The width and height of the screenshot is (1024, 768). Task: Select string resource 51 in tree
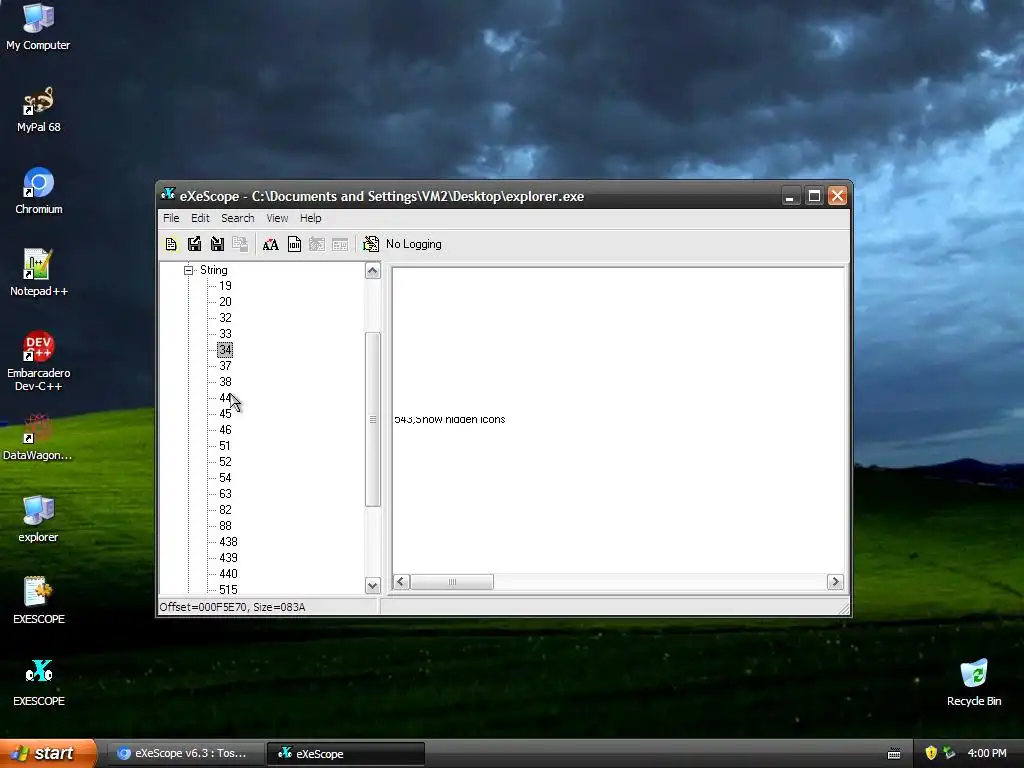[225, 446]
